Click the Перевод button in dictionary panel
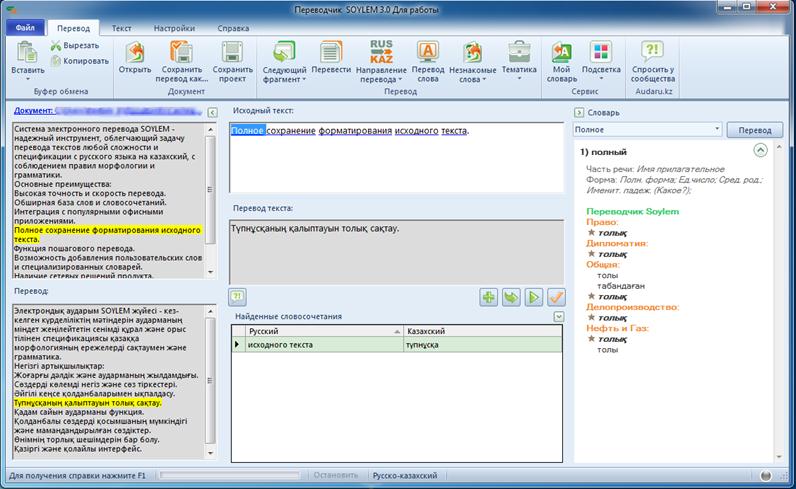Screen dimensions: 796x489 click(755, 130)
